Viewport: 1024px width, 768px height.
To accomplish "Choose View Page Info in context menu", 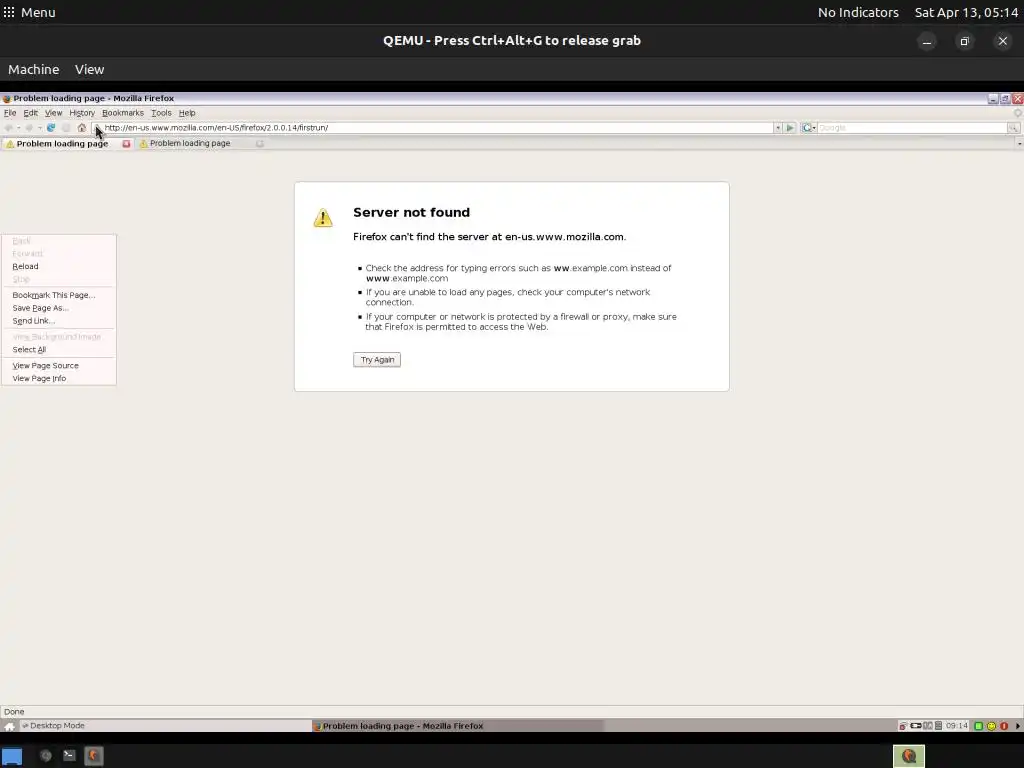I will tap(59, 379).
